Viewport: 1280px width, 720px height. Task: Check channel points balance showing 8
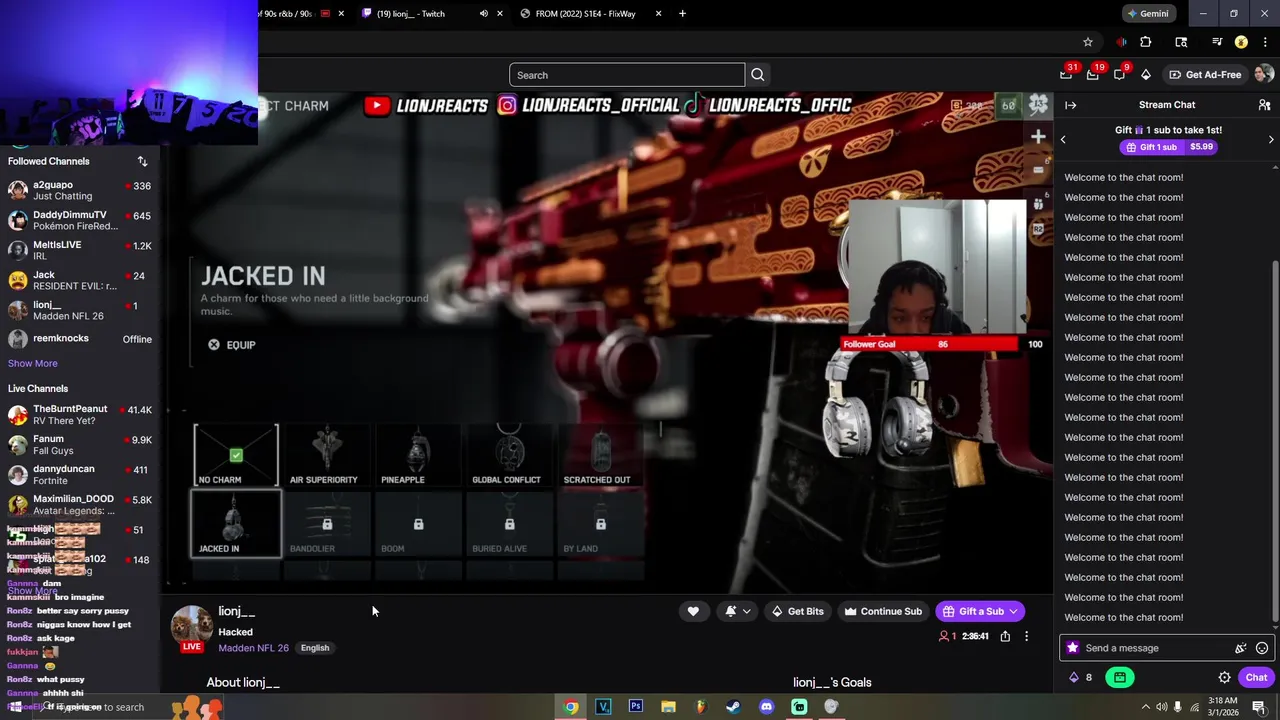coord(1081,677)
